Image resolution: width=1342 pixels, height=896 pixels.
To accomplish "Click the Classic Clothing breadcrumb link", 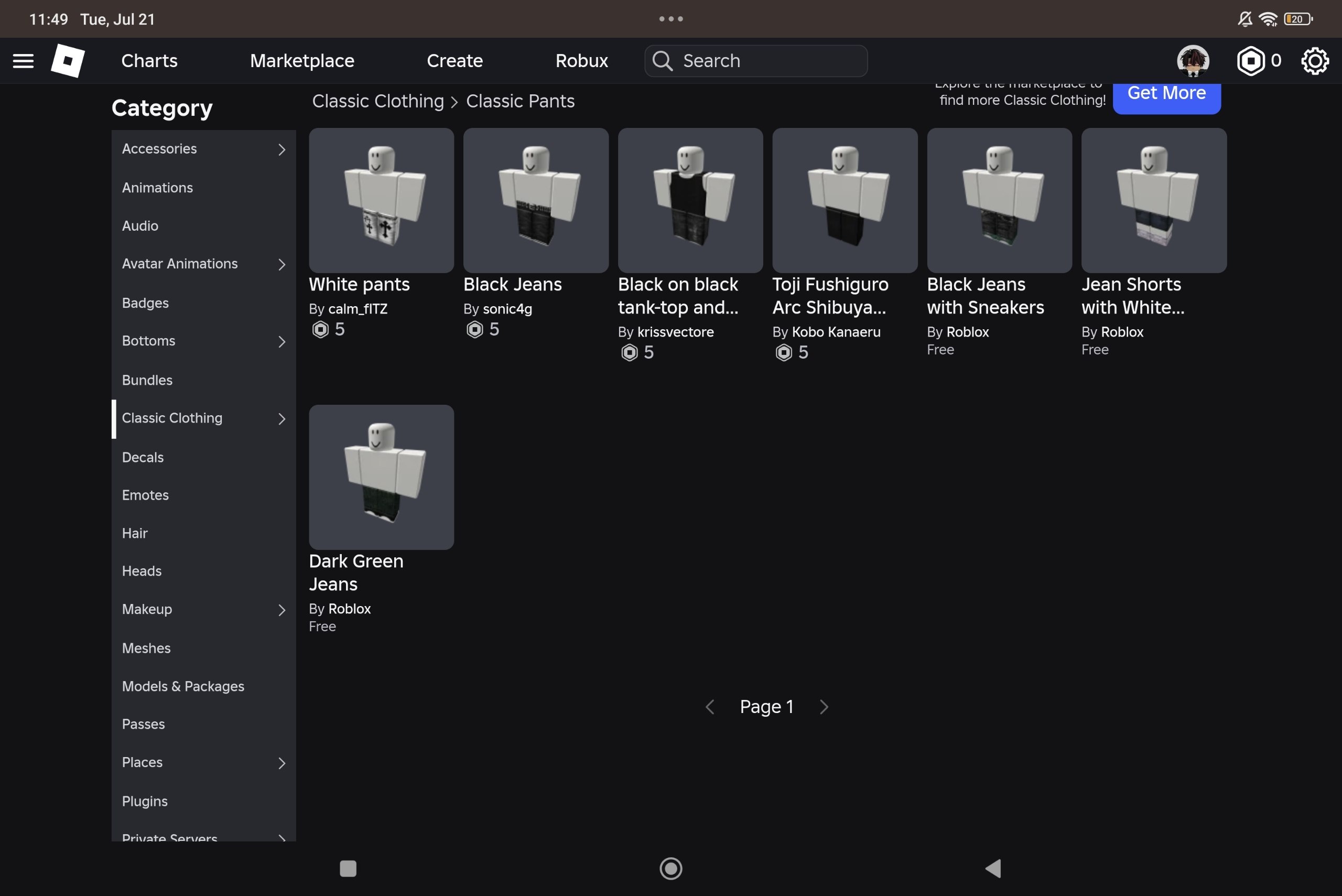I will [377, 101].
